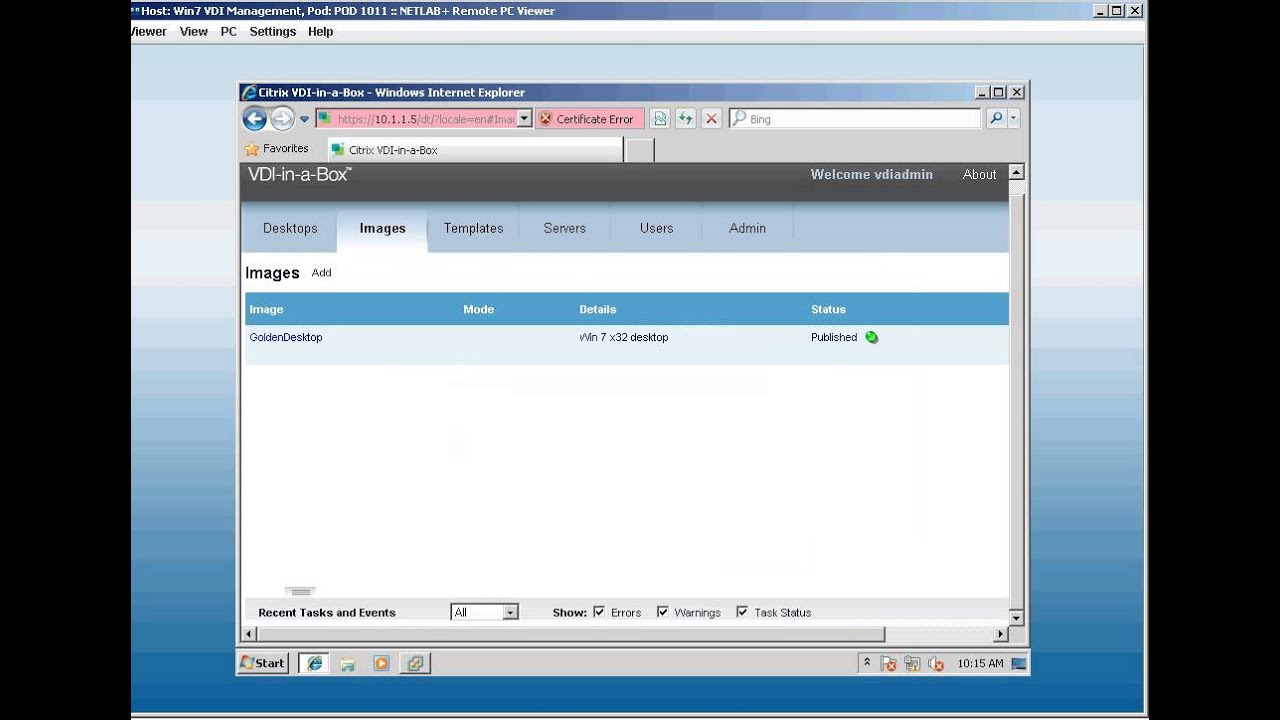Click the VDI-in-a-Box logo heading
This screenshot has height=720, width=1280.
pyautogui.click(x=299, y=174)
